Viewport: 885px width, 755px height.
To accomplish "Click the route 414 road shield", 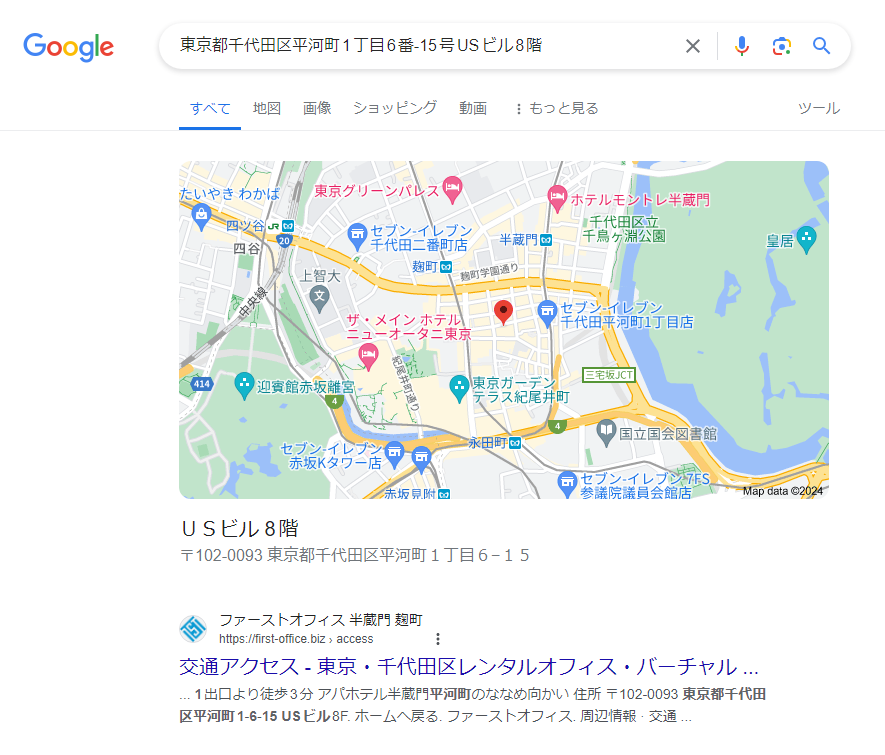I will click(201, 384).
